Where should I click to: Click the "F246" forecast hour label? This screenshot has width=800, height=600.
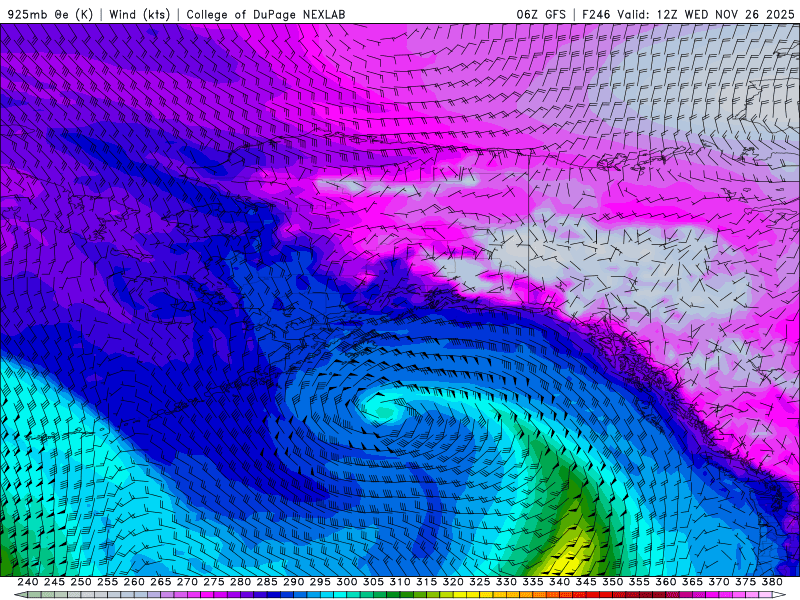tap(596, 14)
